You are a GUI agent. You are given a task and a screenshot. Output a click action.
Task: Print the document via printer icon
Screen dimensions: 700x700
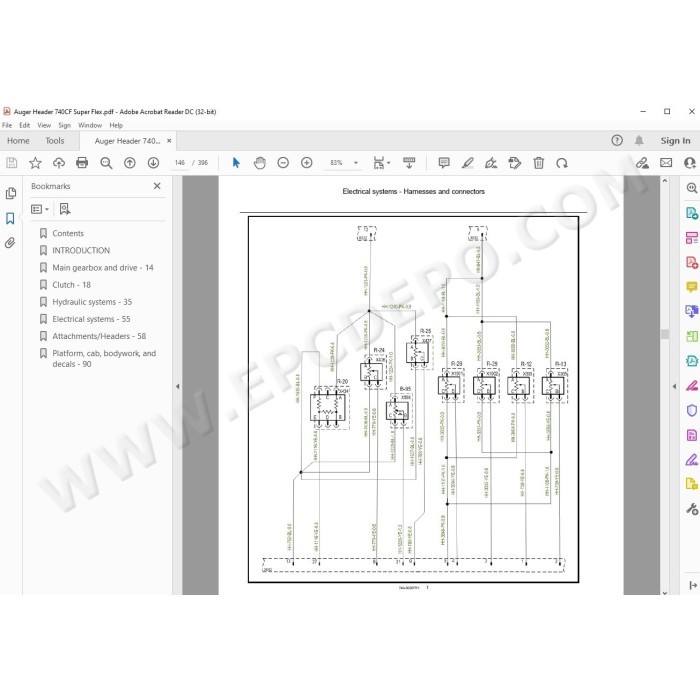pyautogui.click(x=82, y=163)
